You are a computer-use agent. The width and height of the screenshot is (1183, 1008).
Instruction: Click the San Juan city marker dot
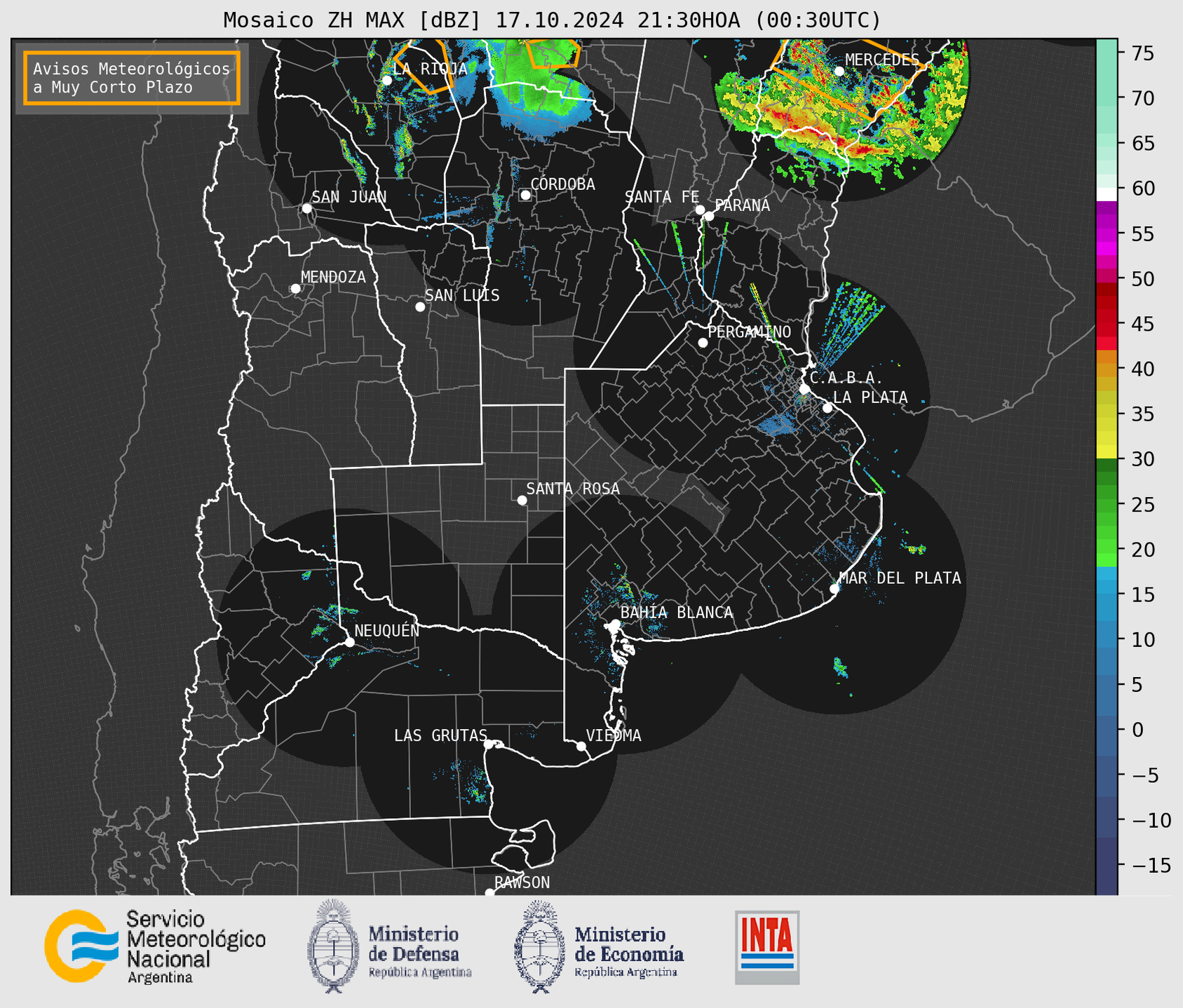coord(306,208)
